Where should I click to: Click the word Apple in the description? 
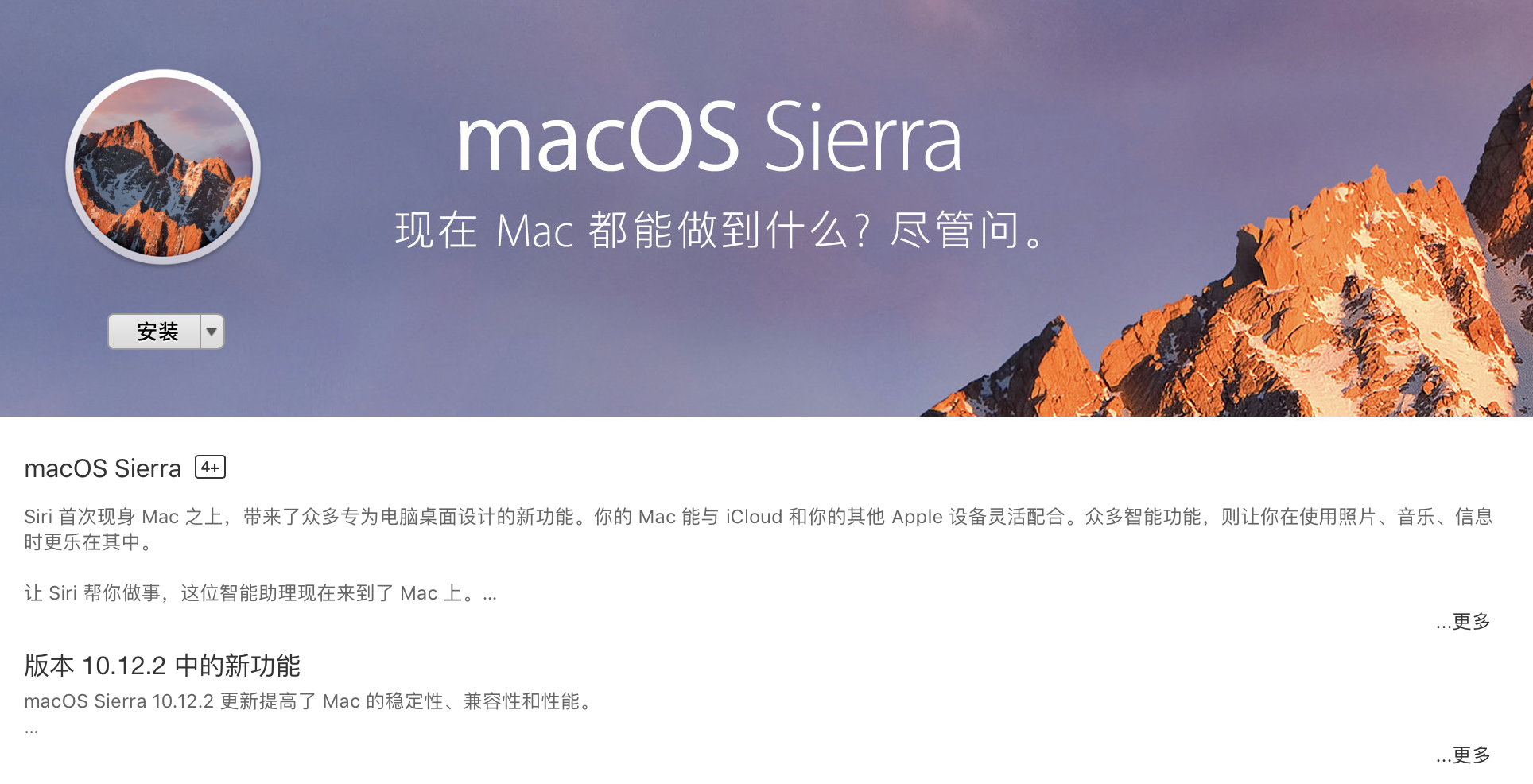pyautogui.click(x=917, y=517)
